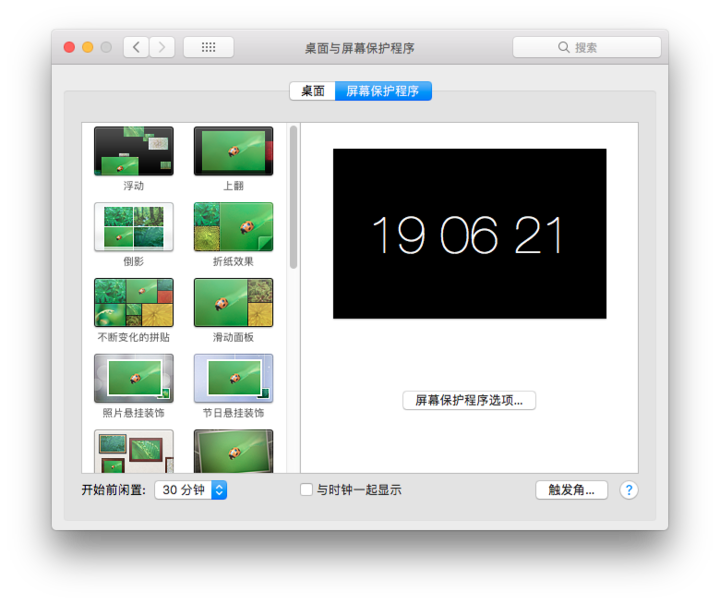Click the clock screen saver preview

point(469,233)
